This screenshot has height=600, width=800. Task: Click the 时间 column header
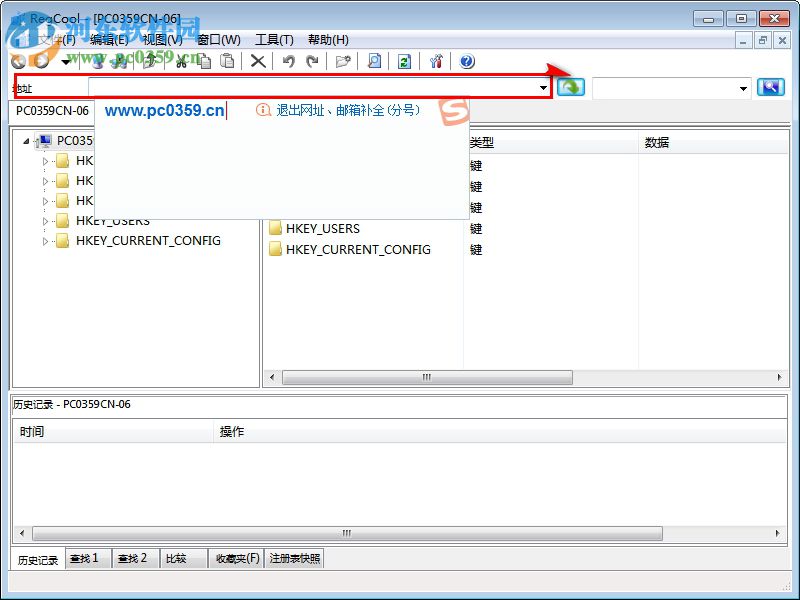(x=112, y=432)
